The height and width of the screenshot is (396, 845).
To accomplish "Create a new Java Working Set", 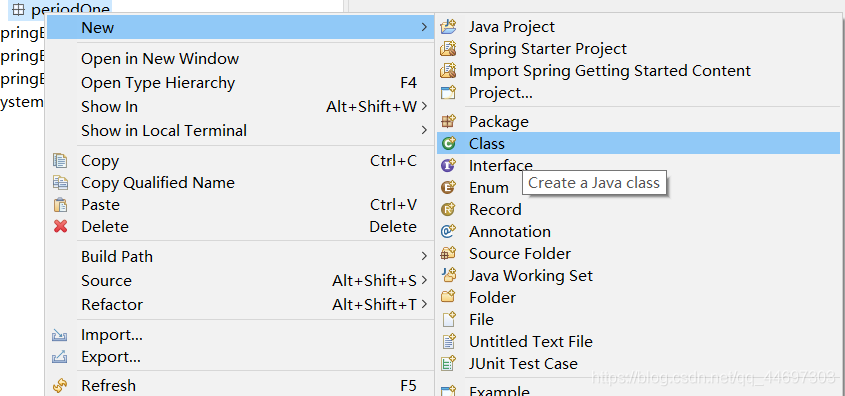I will (x=639, y=275).
